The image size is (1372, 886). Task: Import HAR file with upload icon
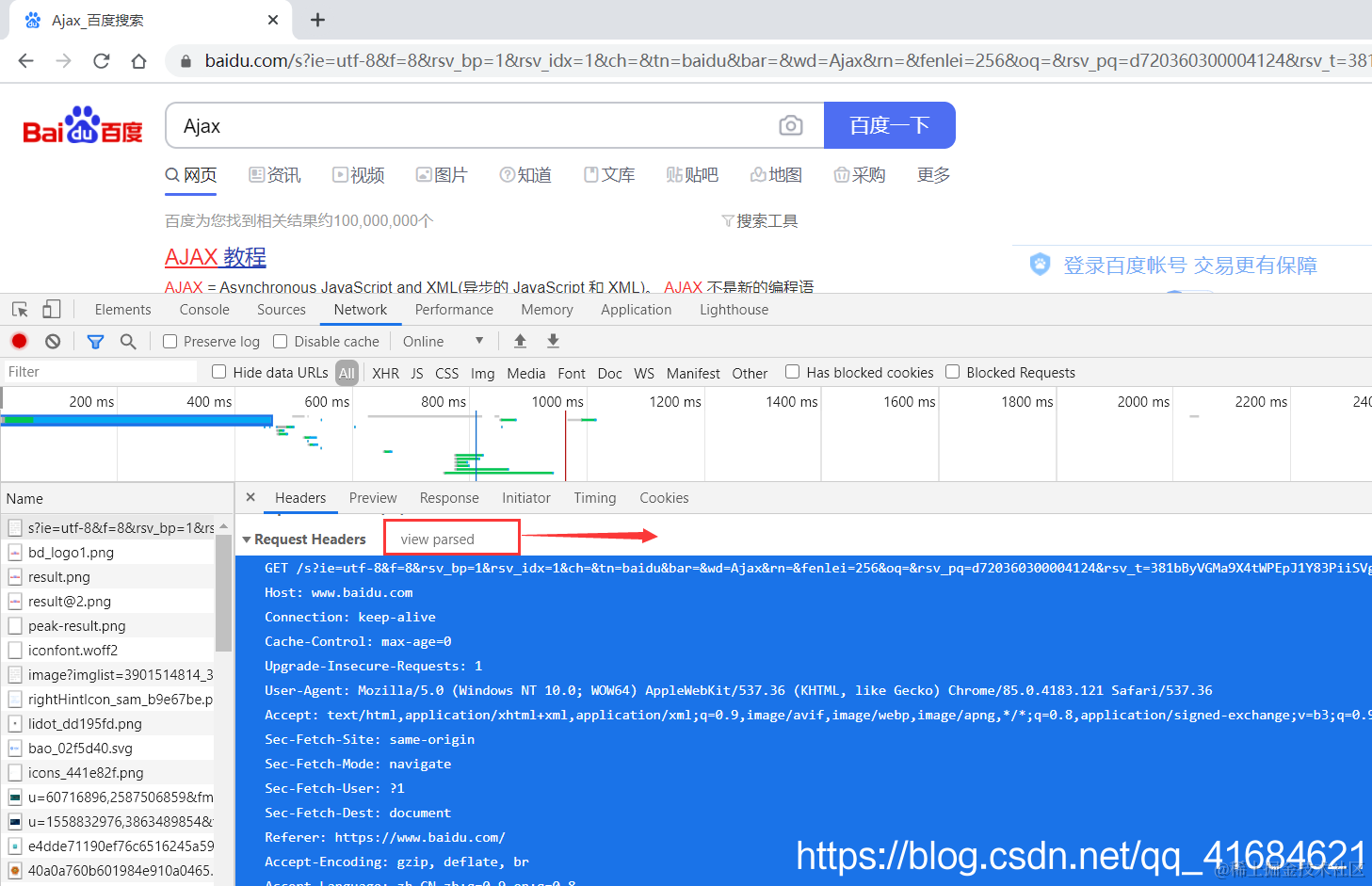520,341
